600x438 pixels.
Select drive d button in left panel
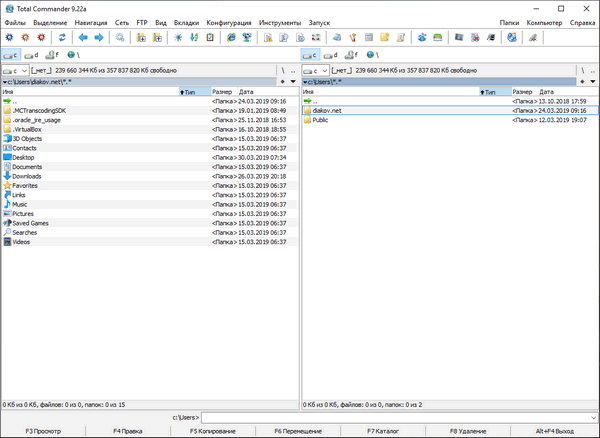(32, 55)
